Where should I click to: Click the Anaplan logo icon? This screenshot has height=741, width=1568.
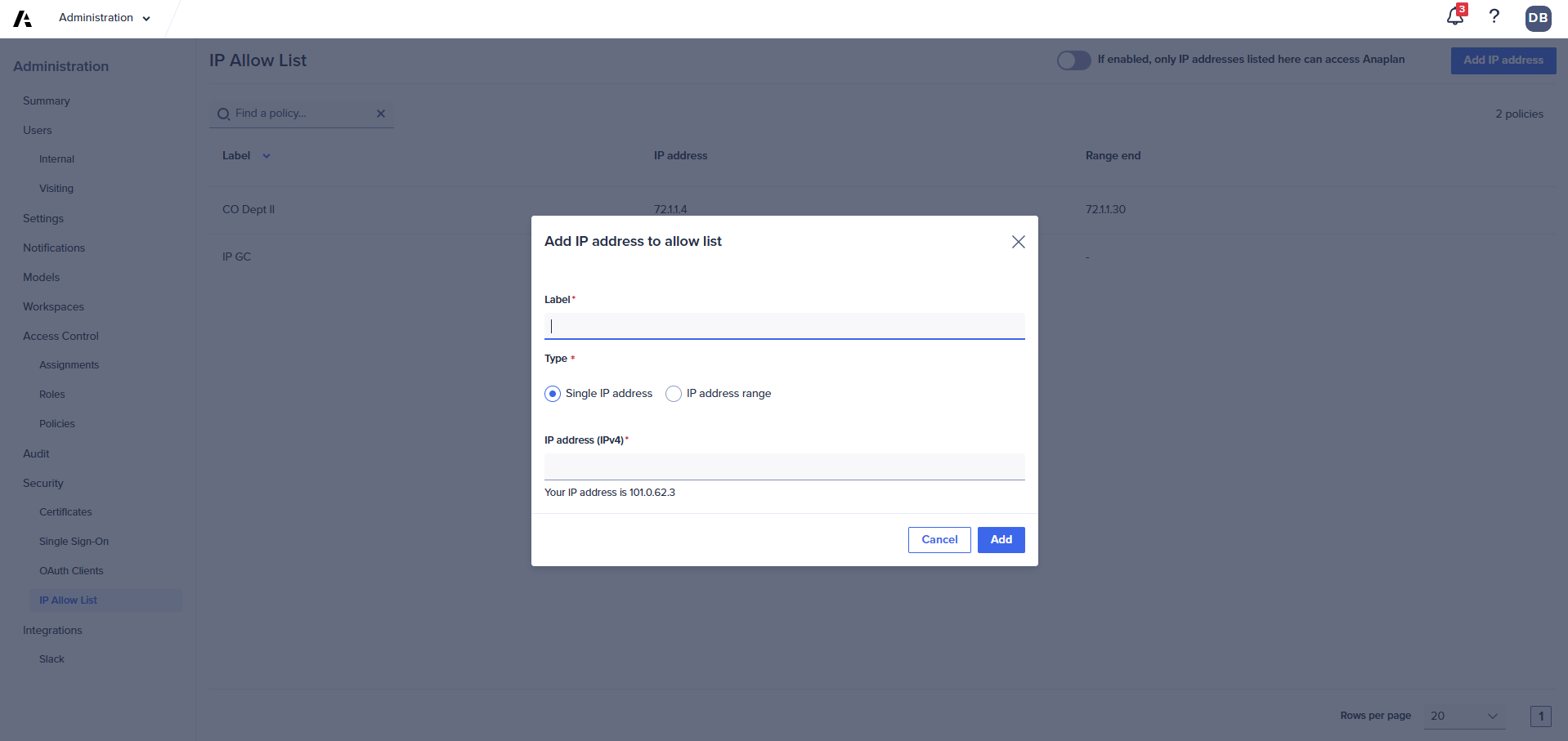point(22,18)
